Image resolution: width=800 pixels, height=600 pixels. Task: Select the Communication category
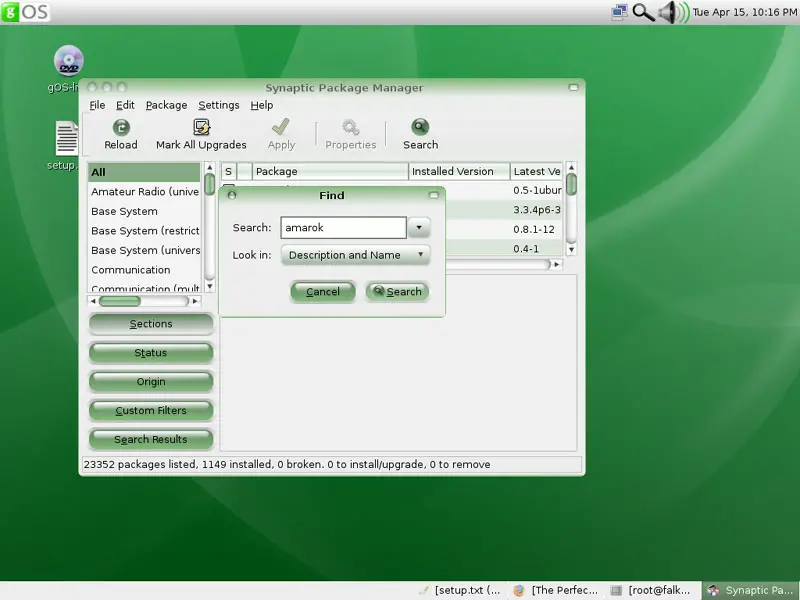click(x=144, y=270)
